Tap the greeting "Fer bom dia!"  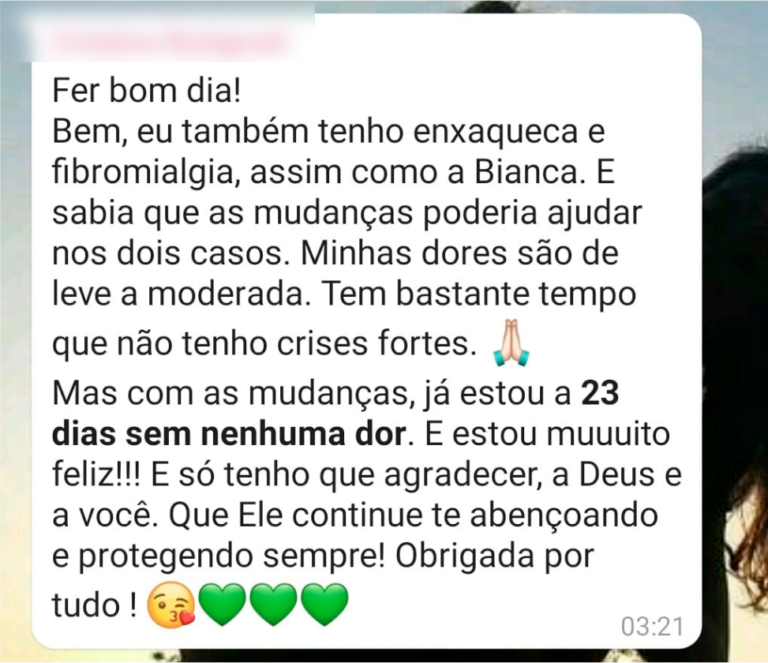[146, 91]
